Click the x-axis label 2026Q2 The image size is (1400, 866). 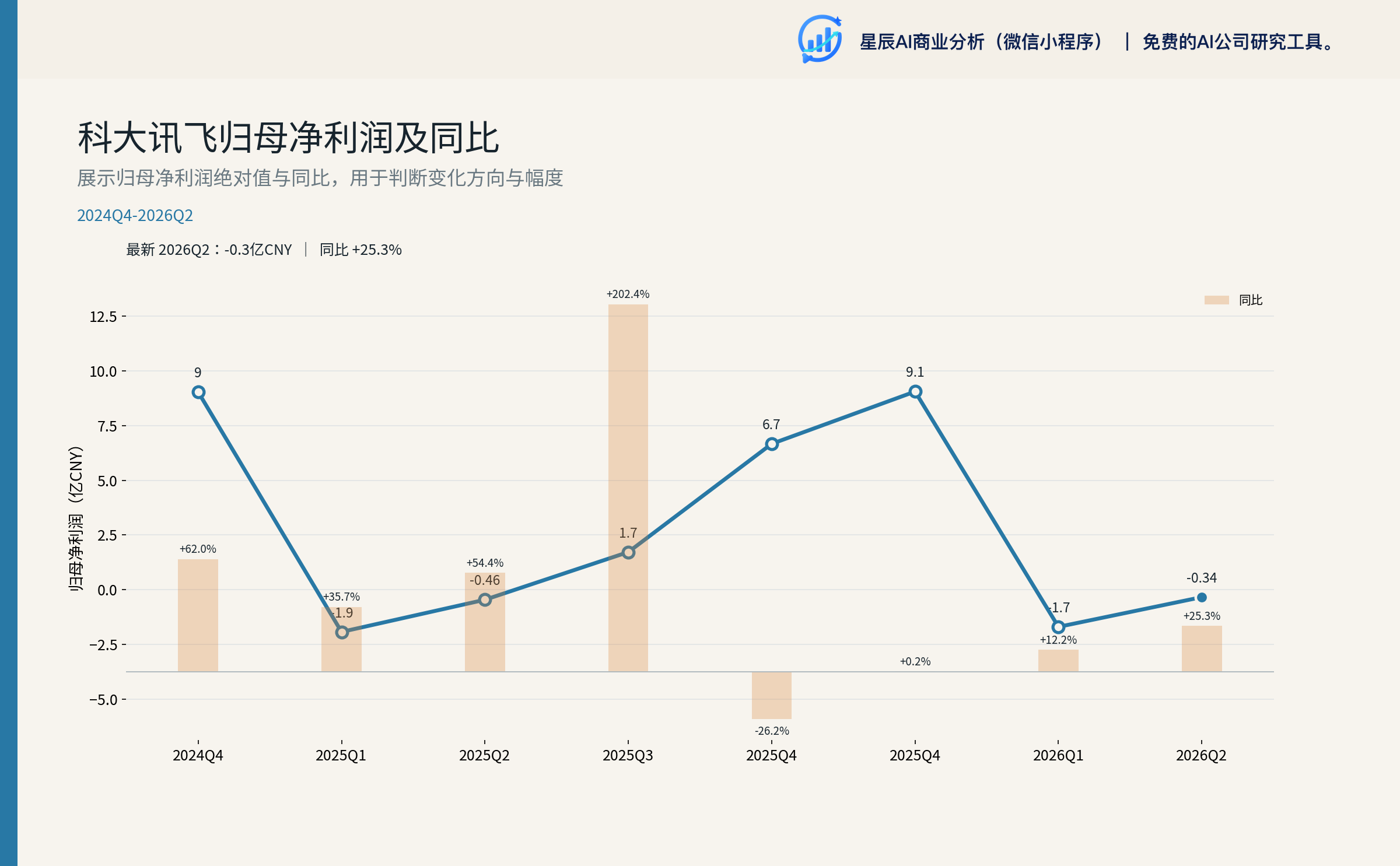click(1202, 756)
